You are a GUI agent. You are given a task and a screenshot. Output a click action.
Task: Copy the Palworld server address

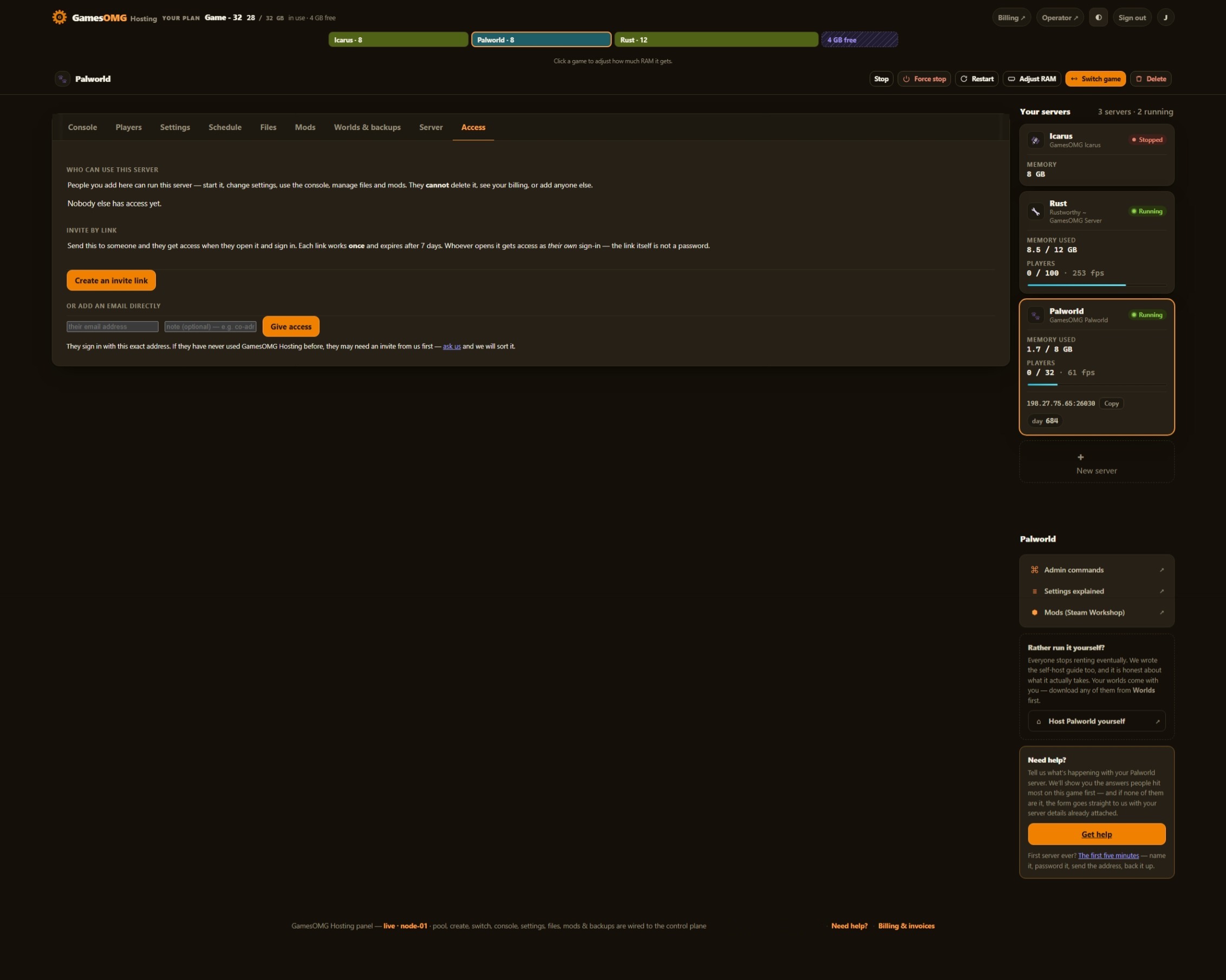(1111, 403)
